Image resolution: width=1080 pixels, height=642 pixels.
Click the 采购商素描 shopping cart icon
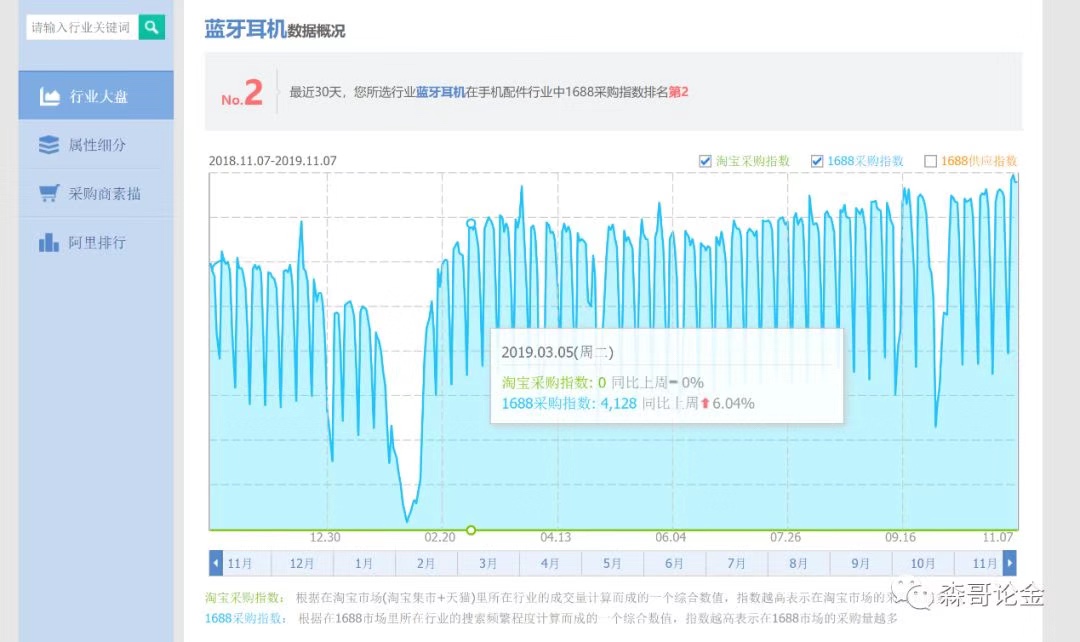click(49, 194)
